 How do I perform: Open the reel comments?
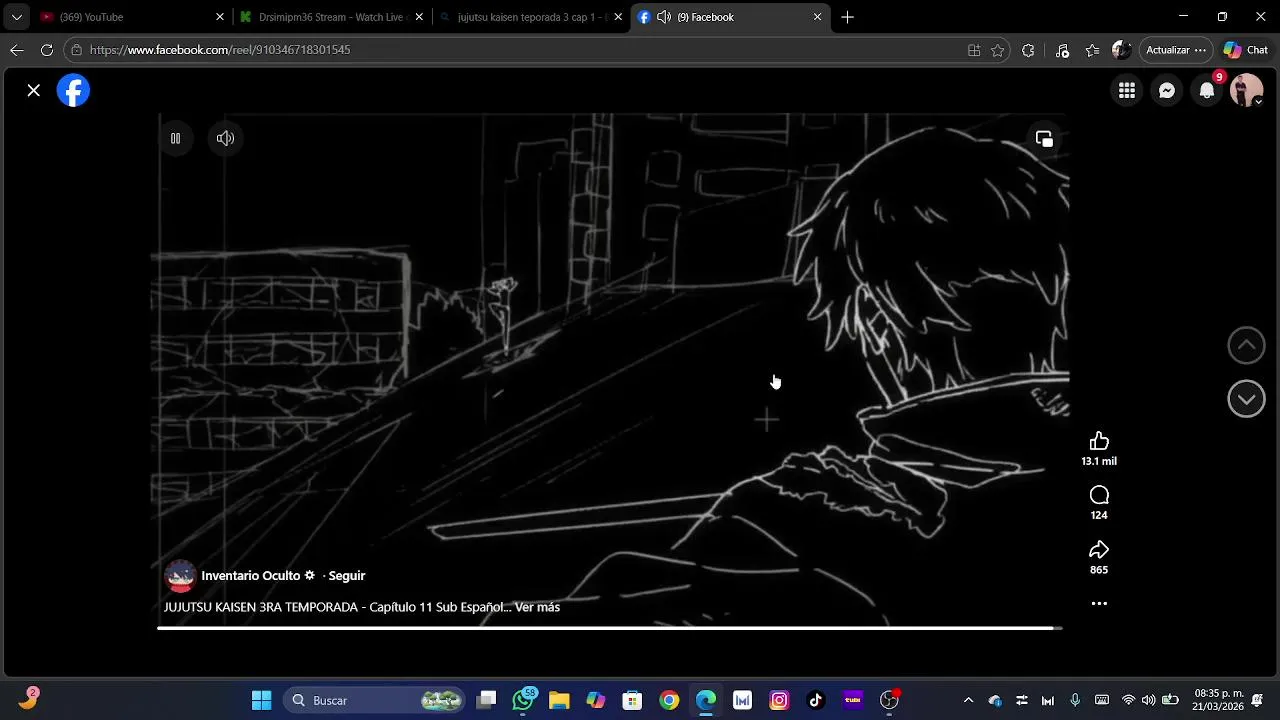pos(1099,495)
